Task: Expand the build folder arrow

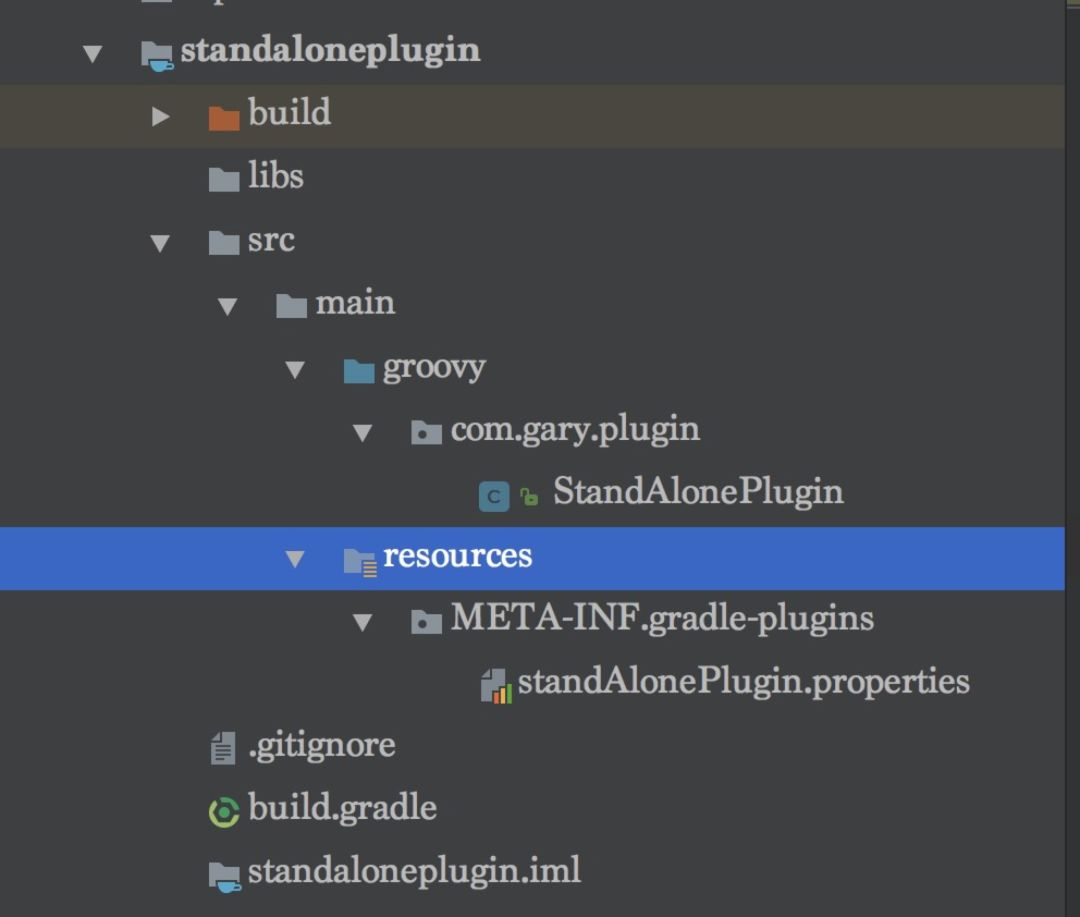Action: [x=160, y=116]
